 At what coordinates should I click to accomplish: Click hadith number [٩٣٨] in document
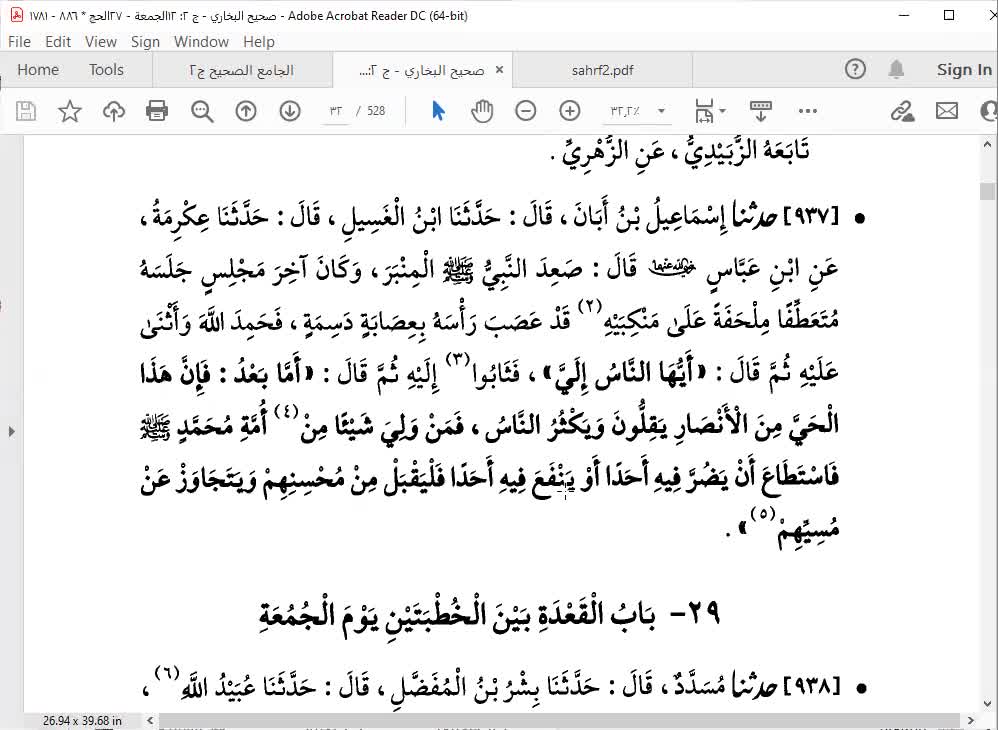coord(810,686)
